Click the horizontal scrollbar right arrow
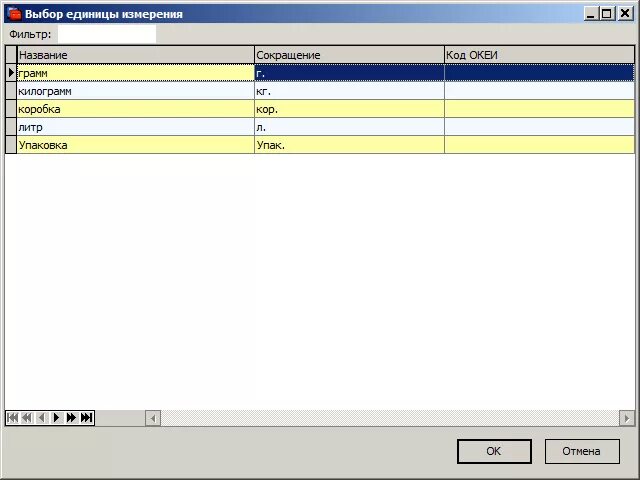640x480 pixels. (627, 418)
